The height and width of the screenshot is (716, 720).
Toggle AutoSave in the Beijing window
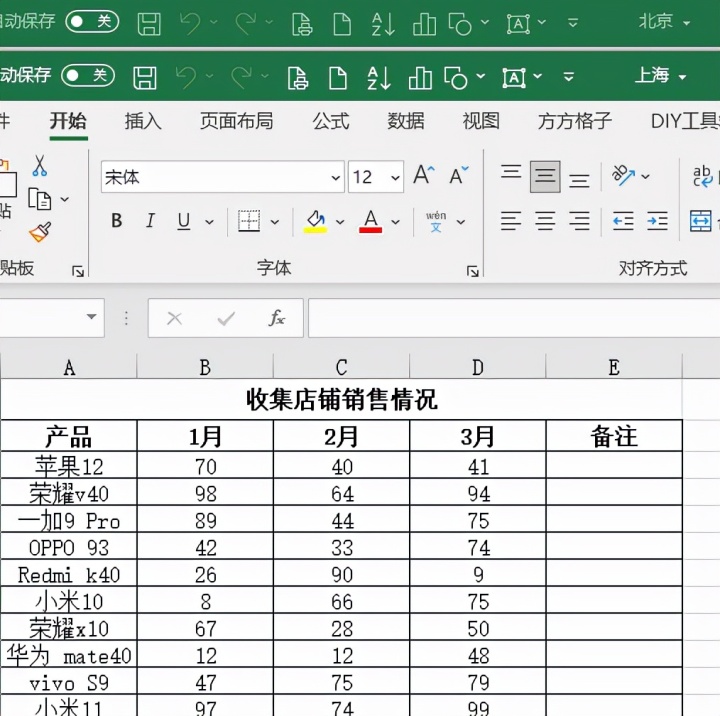(92, 22)
